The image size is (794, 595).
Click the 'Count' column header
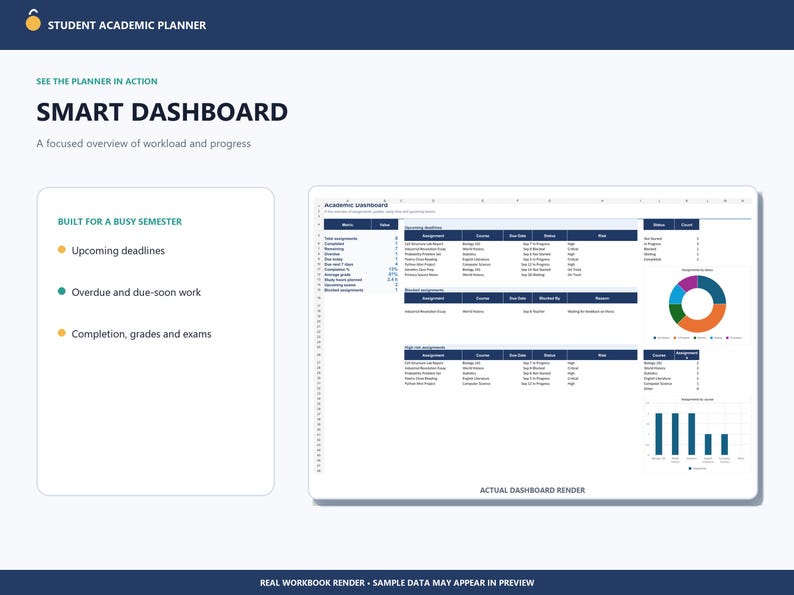687,224
